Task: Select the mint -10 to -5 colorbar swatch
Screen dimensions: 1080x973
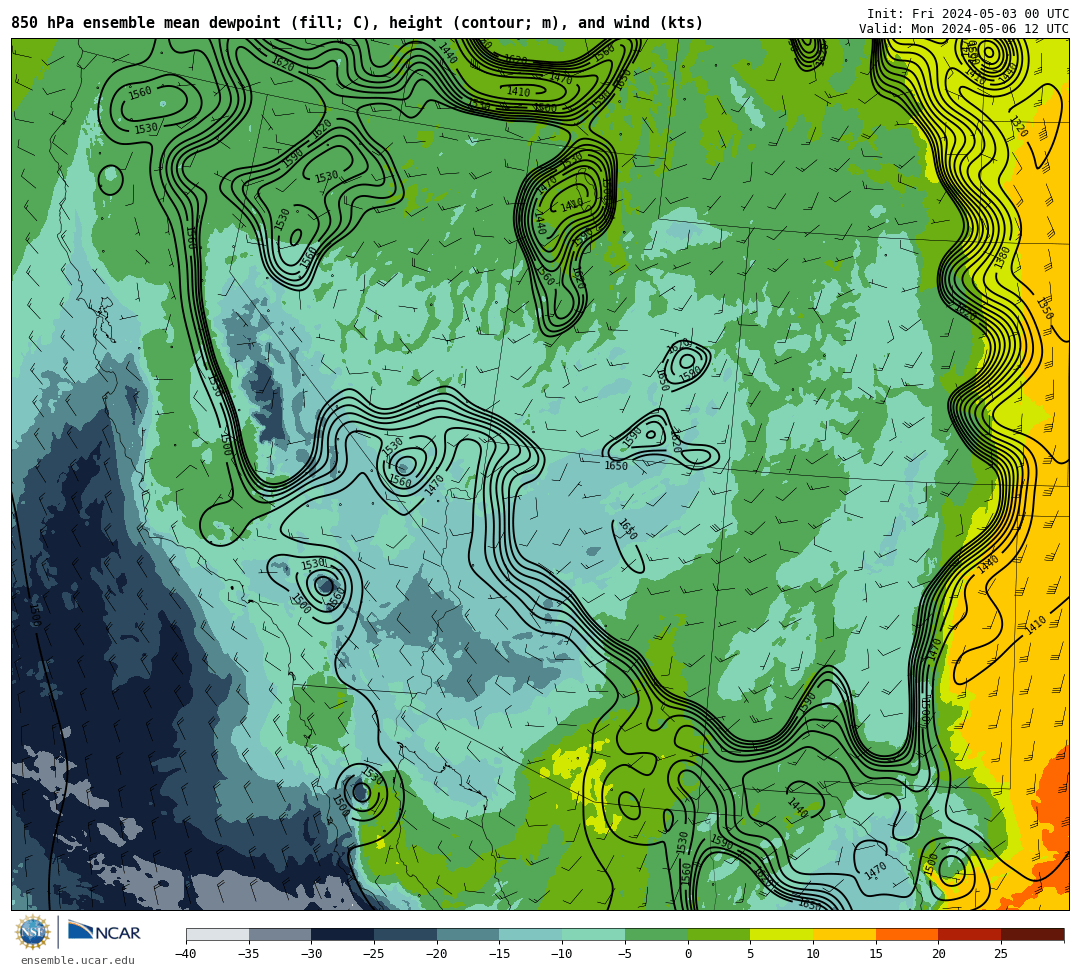Action: click(x=594, y=934)
